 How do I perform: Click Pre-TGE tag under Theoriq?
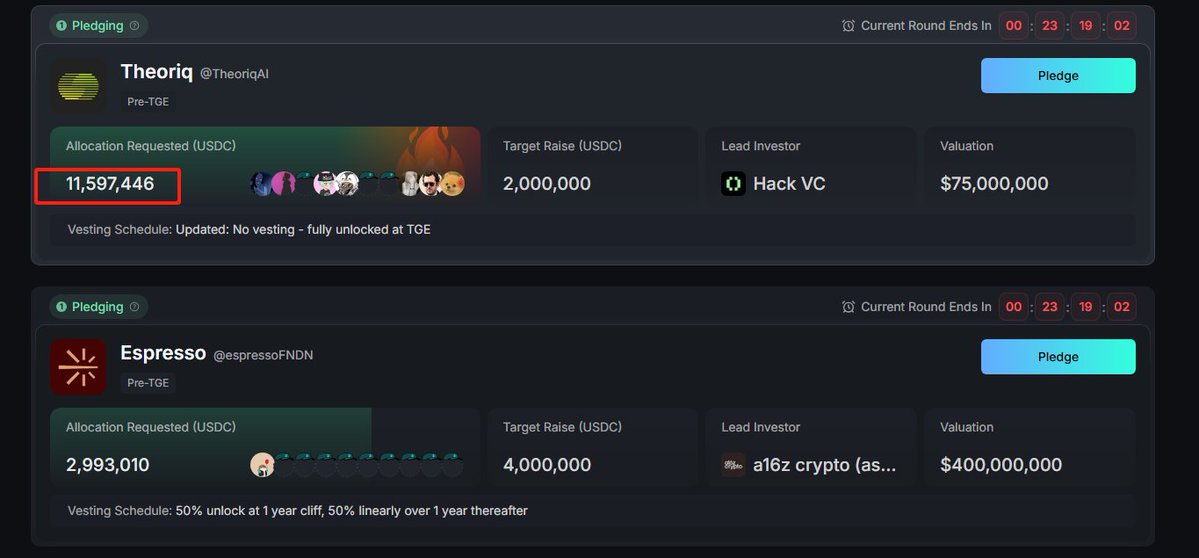(148, 102)
